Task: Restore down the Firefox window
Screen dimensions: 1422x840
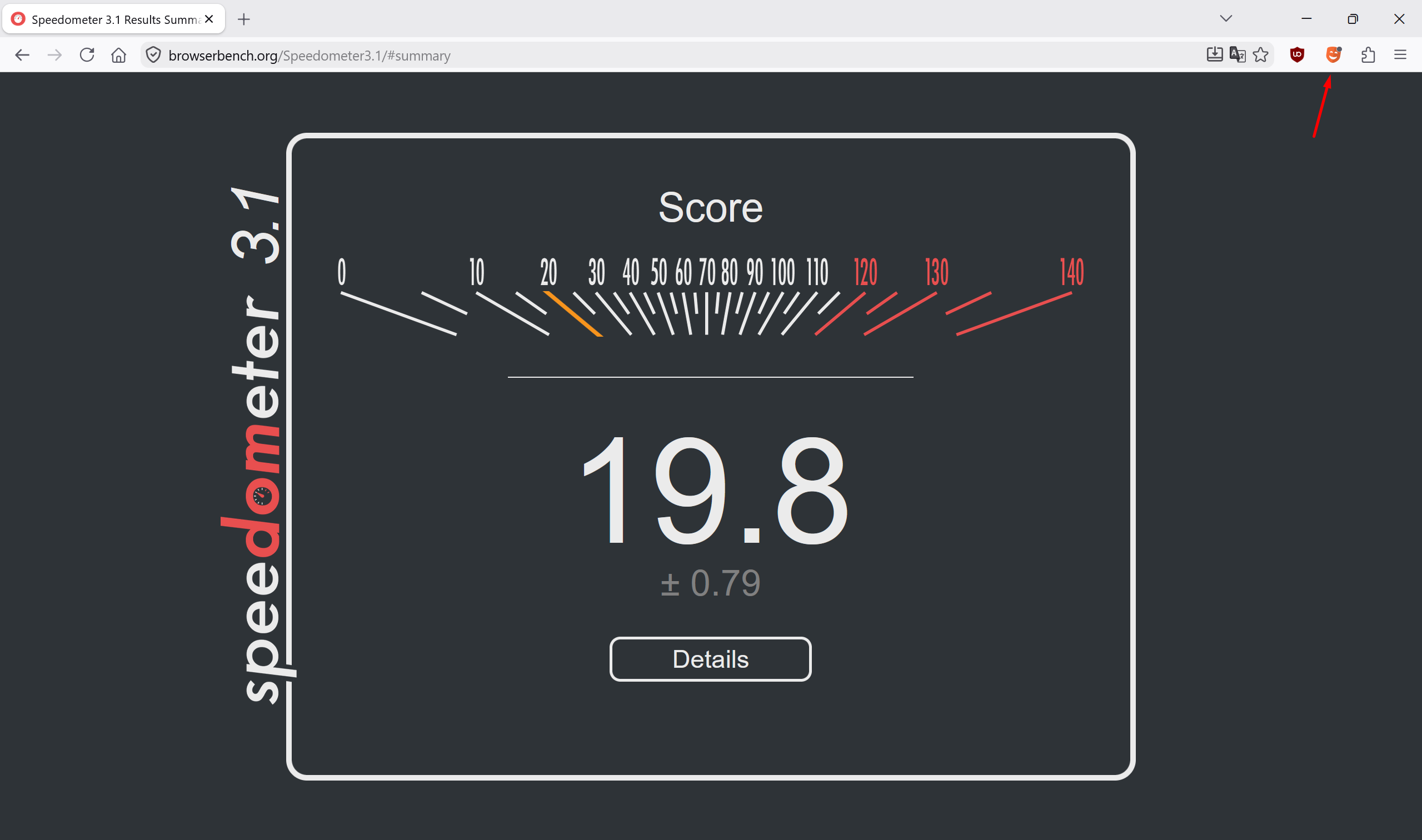Action: tap(1353, 19)
